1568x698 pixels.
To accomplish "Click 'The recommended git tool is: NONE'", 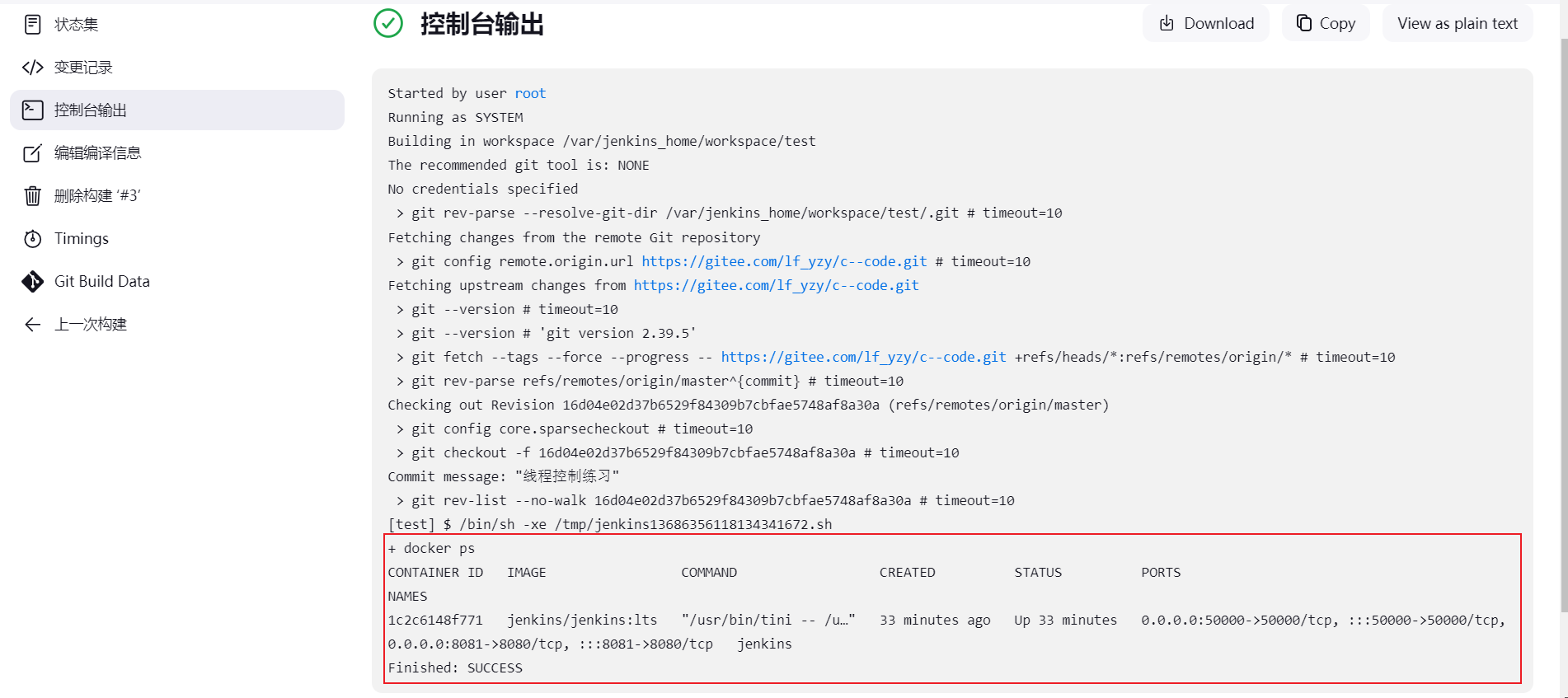I will click(519, 166).
